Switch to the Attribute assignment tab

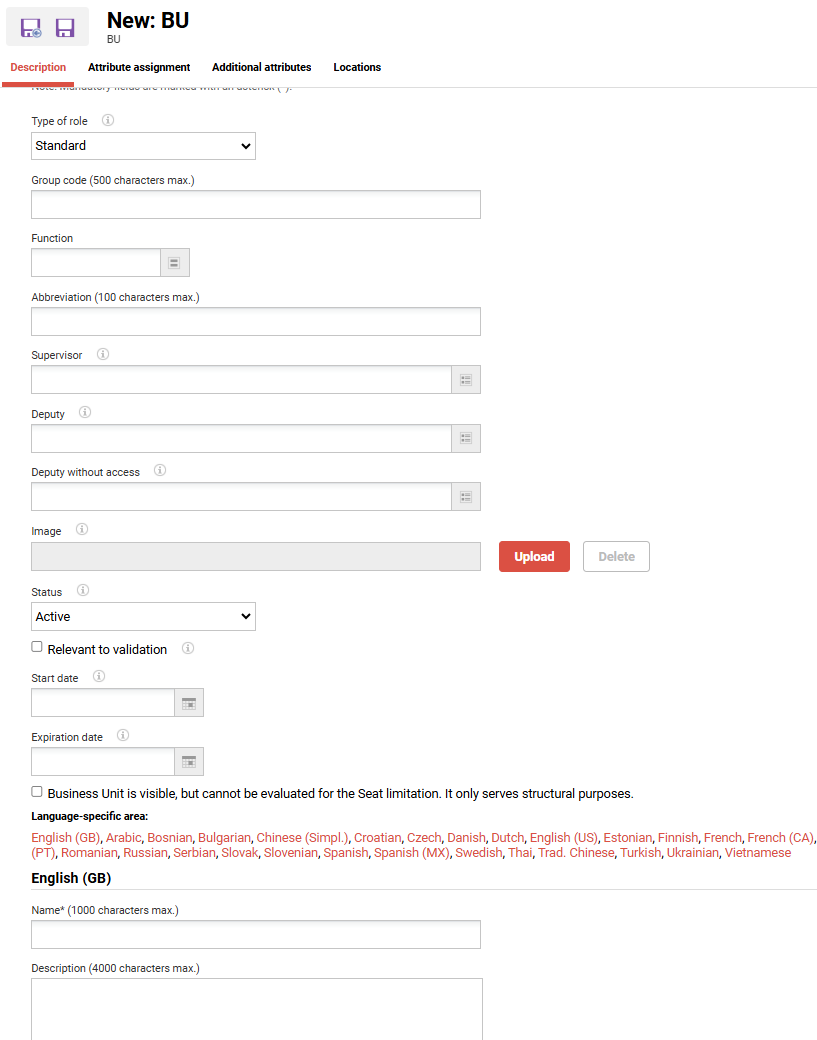pos(139,67)
